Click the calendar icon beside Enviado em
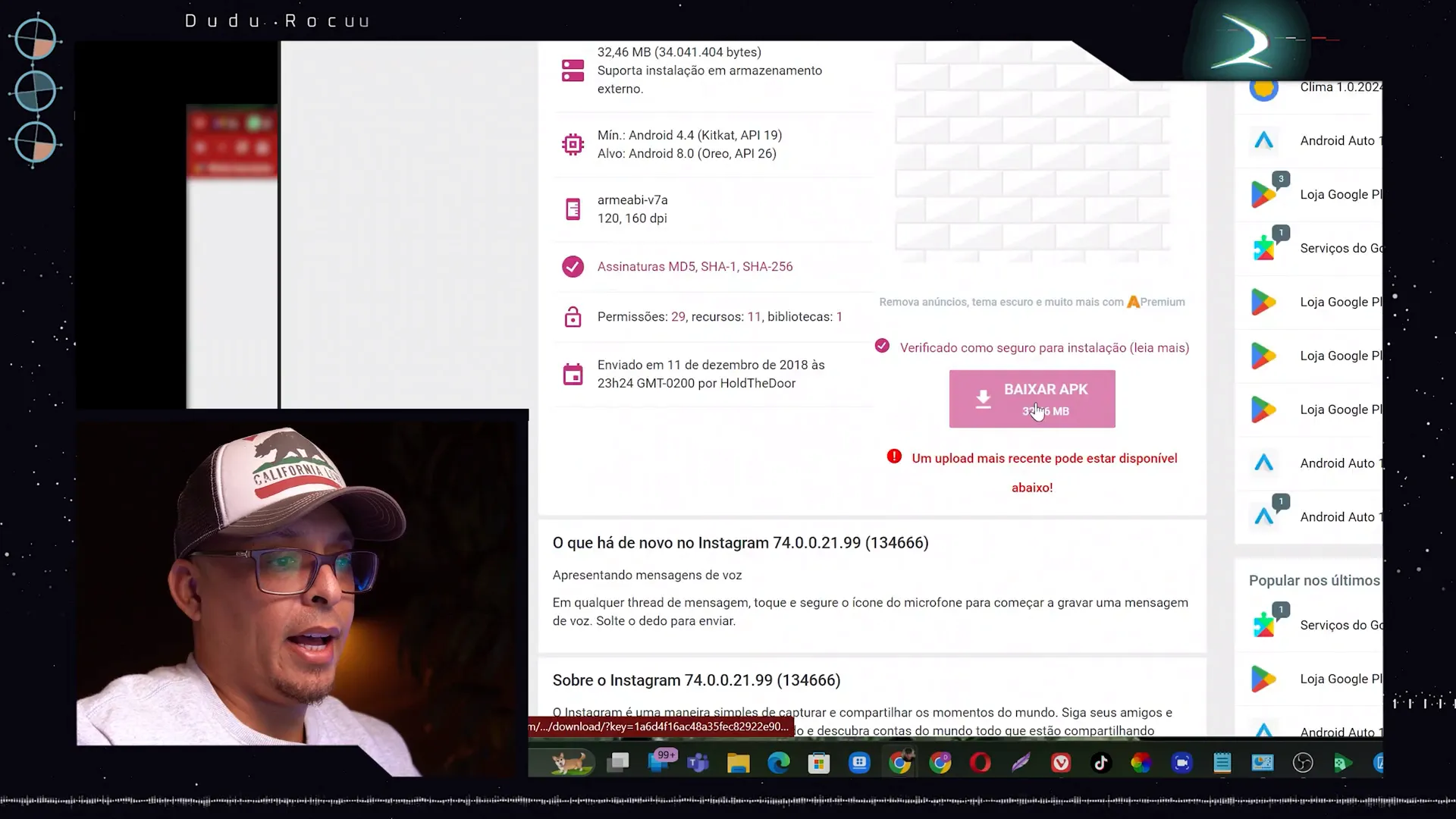Screen dimensions: 1456x819 pos(573,374)
